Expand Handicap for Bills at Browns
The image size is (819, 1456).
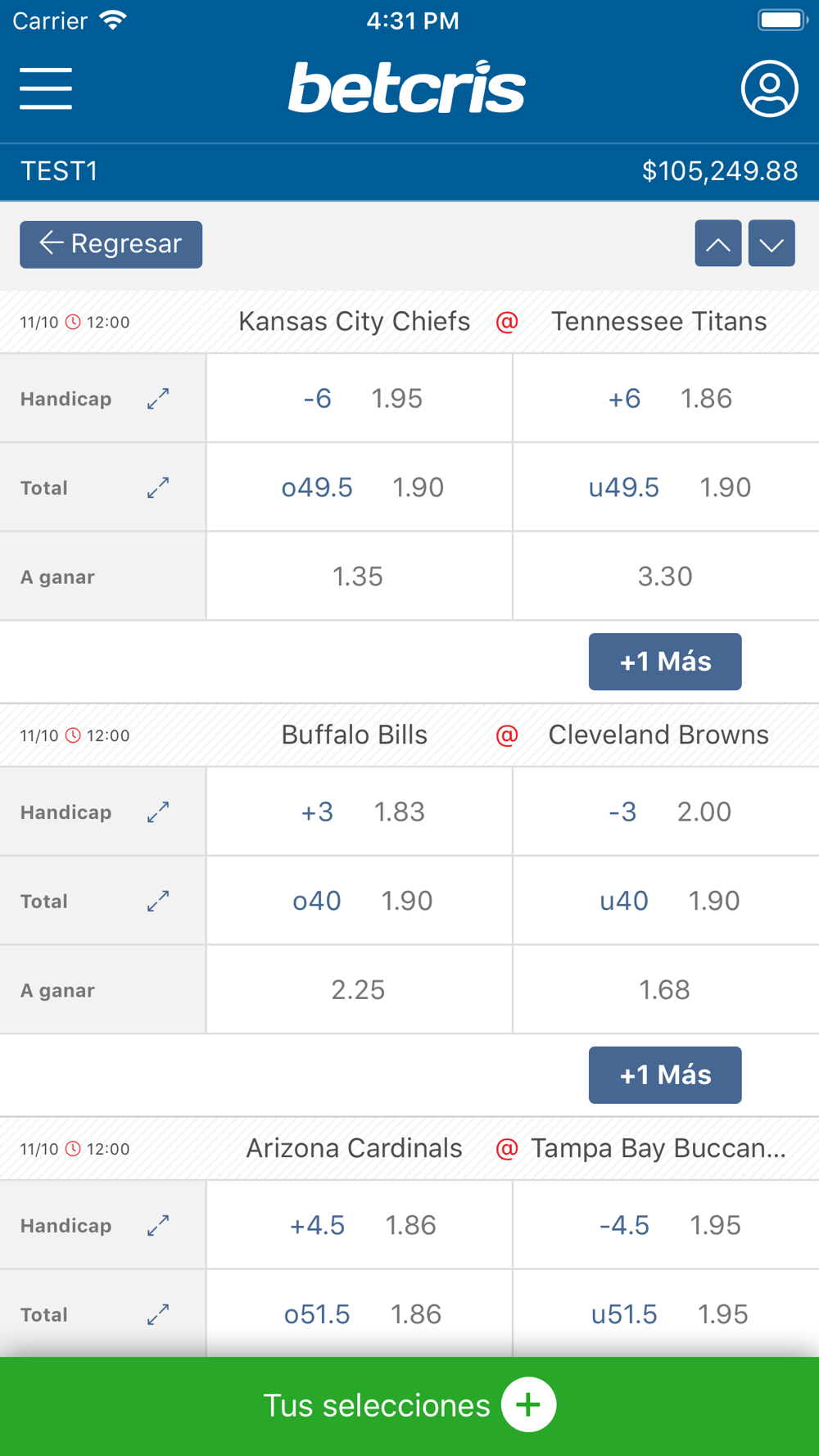tap(158, 812)
